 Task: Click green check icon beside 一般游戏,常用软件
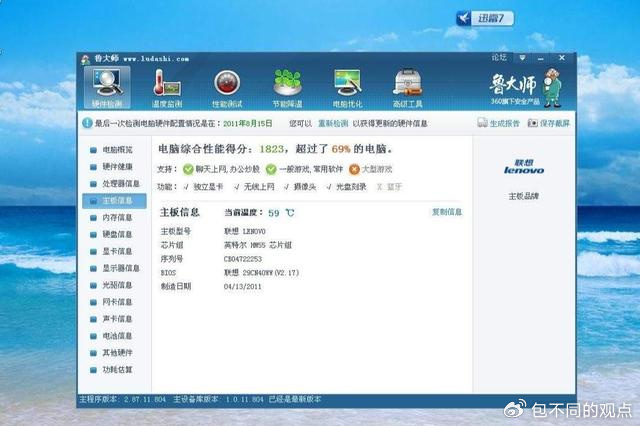click(271, 169)
